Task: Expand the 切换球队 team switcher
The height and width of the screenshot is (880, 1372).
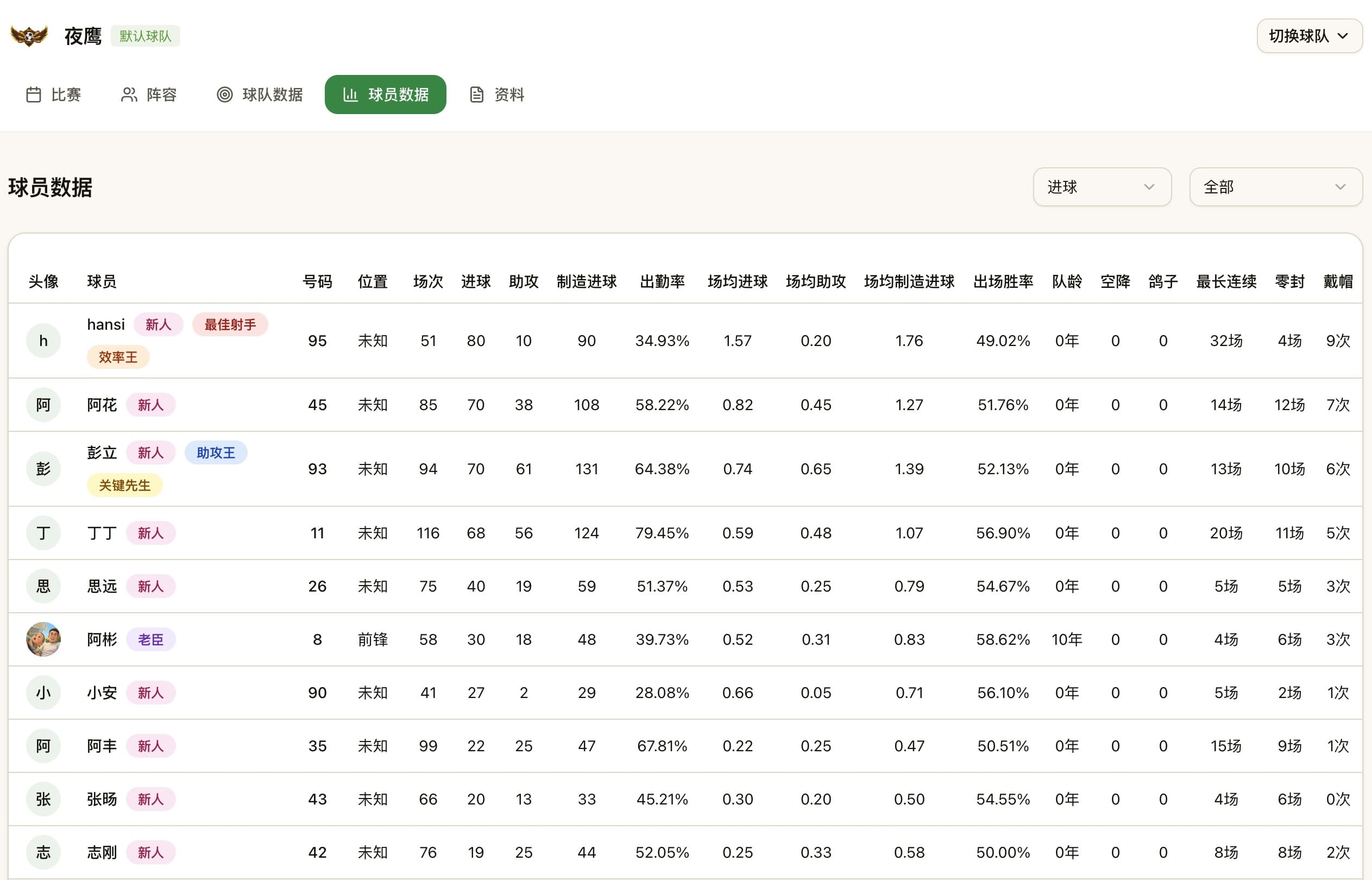Action: [1308, 35]
